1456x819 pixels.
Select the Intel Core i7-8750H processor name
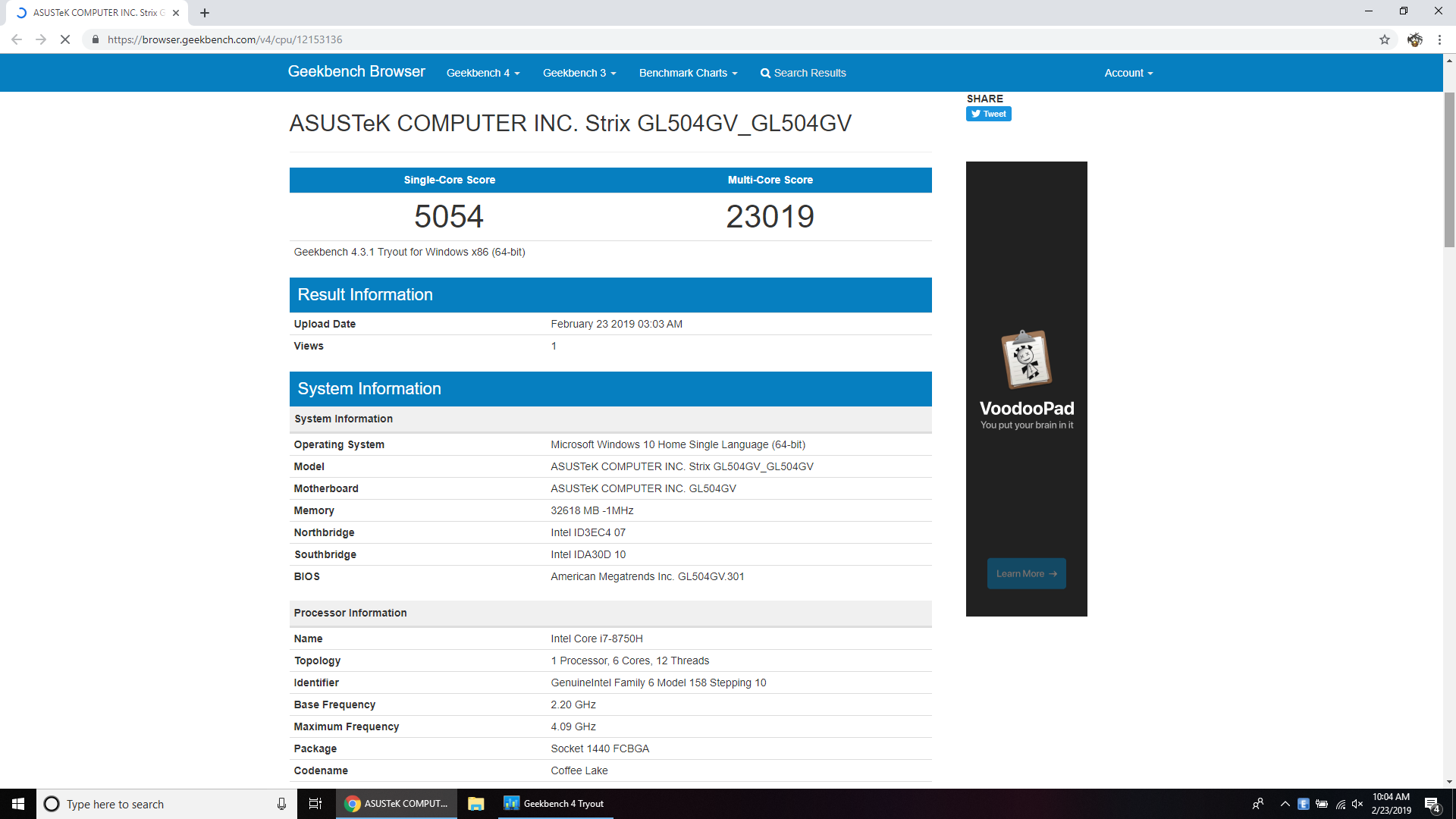(597, 639)
